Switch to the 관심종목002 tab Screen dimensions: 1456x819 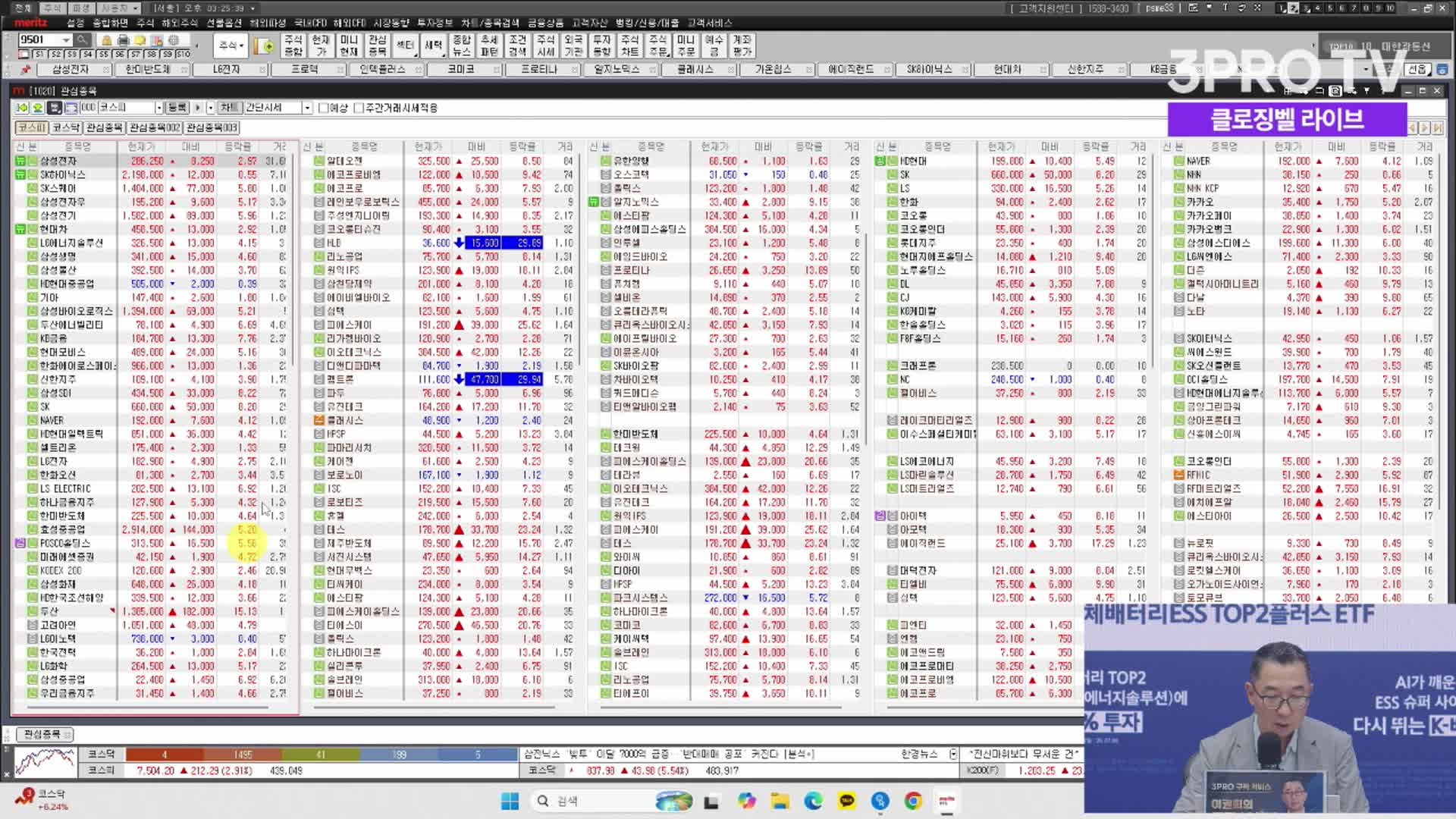pyautogui.click(x=155, y=127)
